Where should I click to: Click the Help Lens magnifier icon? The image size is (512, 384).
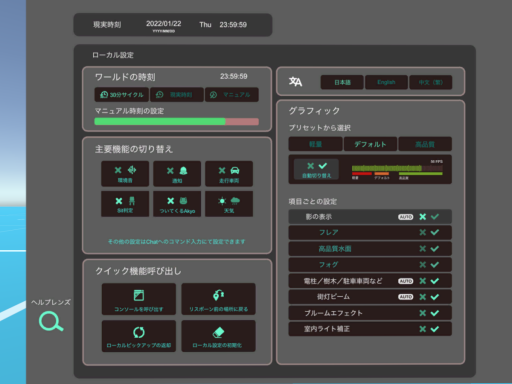[x=51, y=321]
